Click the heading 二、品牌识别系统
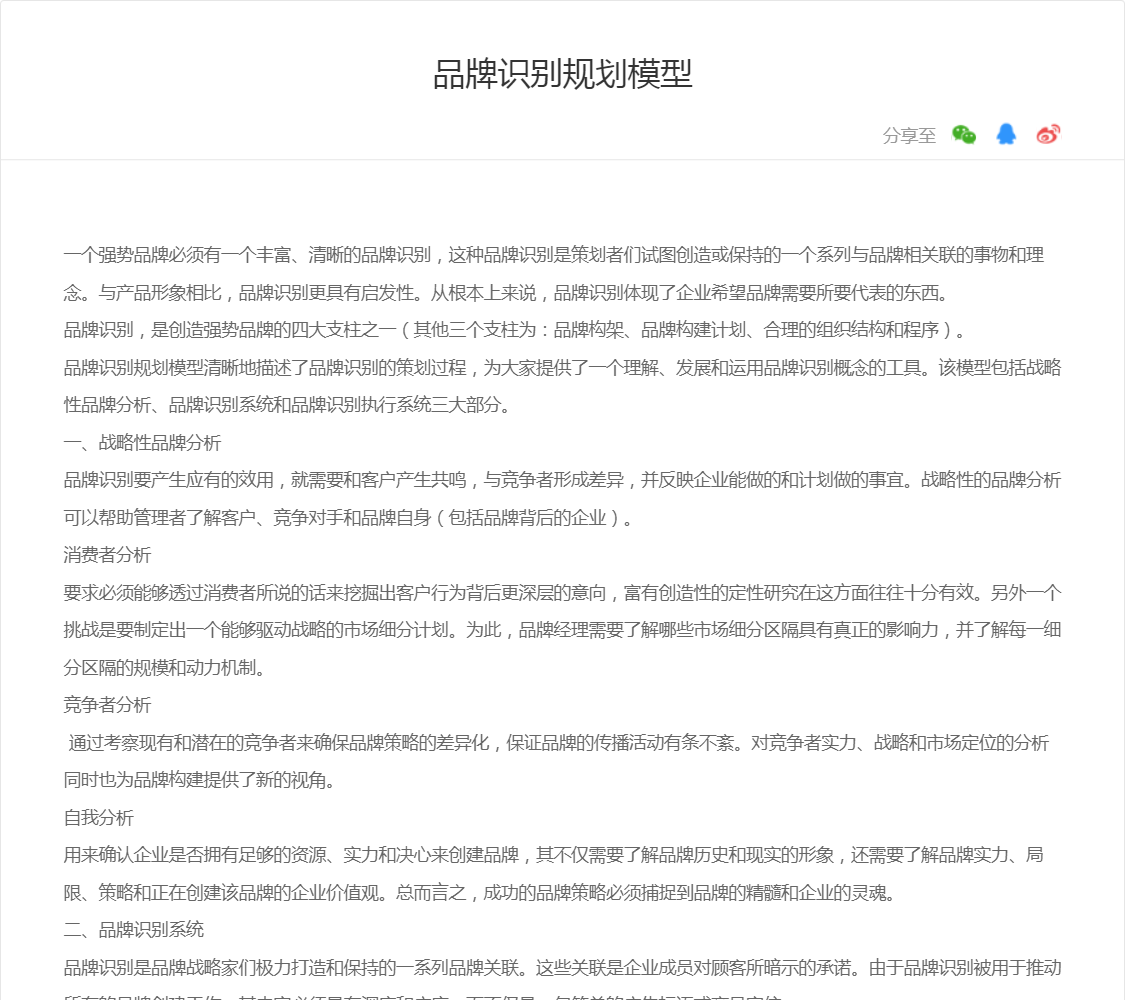This screenshot has height=1000, width=1125. 133,929
